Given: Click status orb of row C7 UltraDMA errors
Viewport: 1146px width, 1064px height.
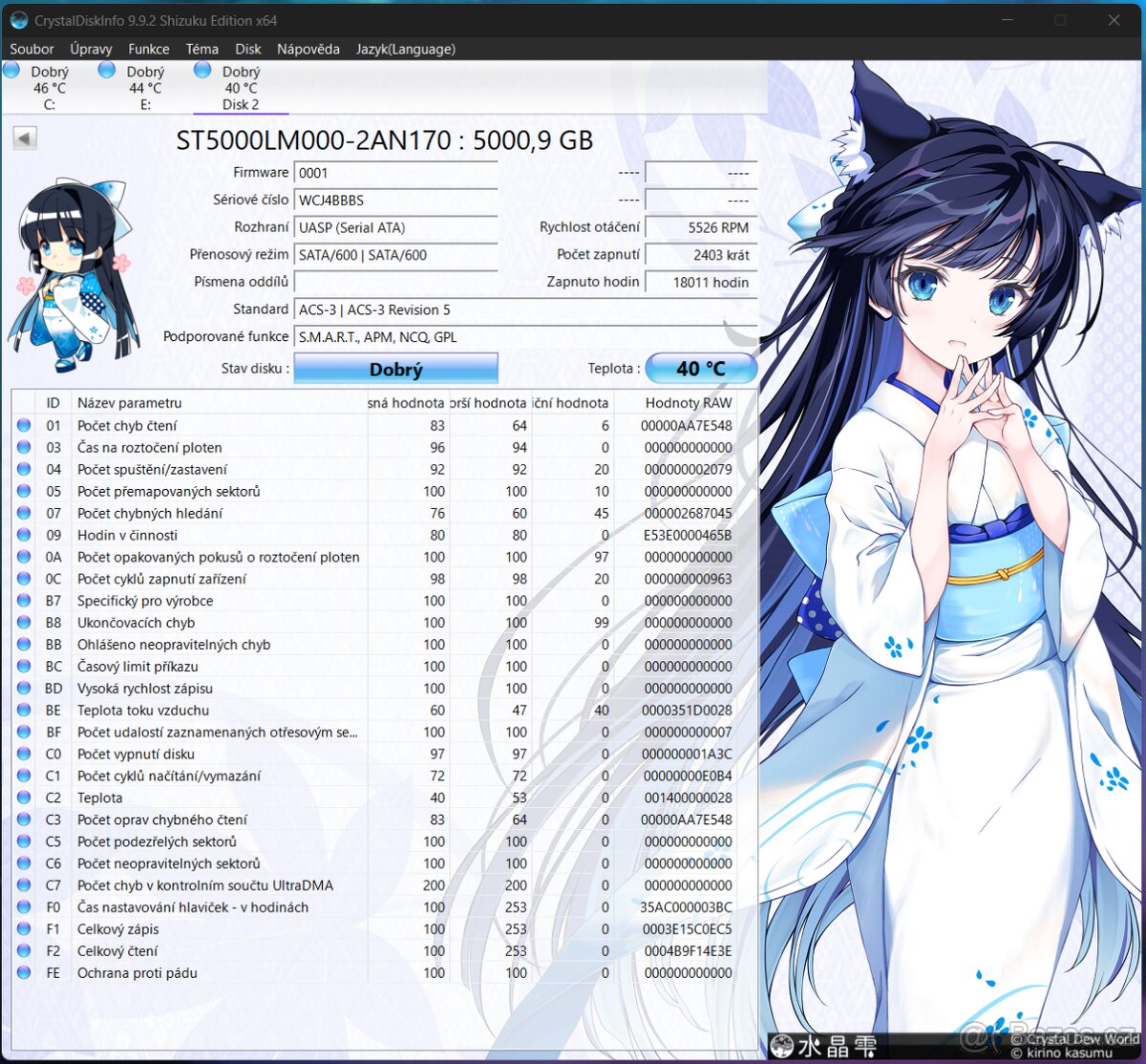Looking at the screenshot, I should coord(24,885).
